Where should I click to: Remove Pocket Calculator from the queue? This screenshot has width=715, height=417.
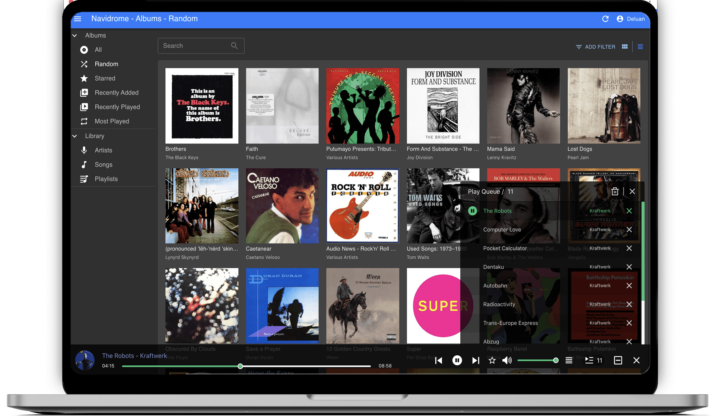coord(629,248)
